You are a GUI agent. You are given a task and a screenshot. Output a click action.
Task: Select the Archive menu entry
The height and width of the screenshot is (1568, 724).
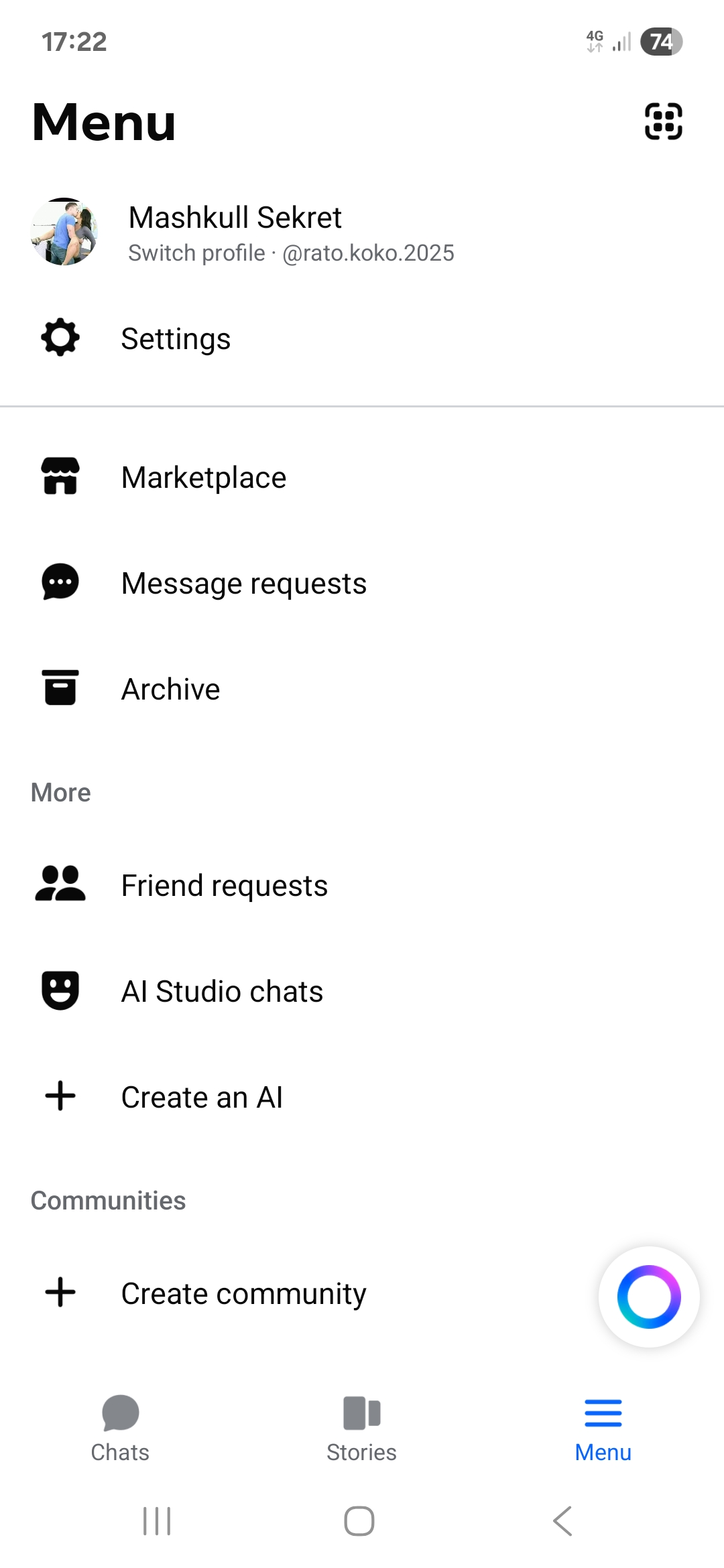(171, 690)
